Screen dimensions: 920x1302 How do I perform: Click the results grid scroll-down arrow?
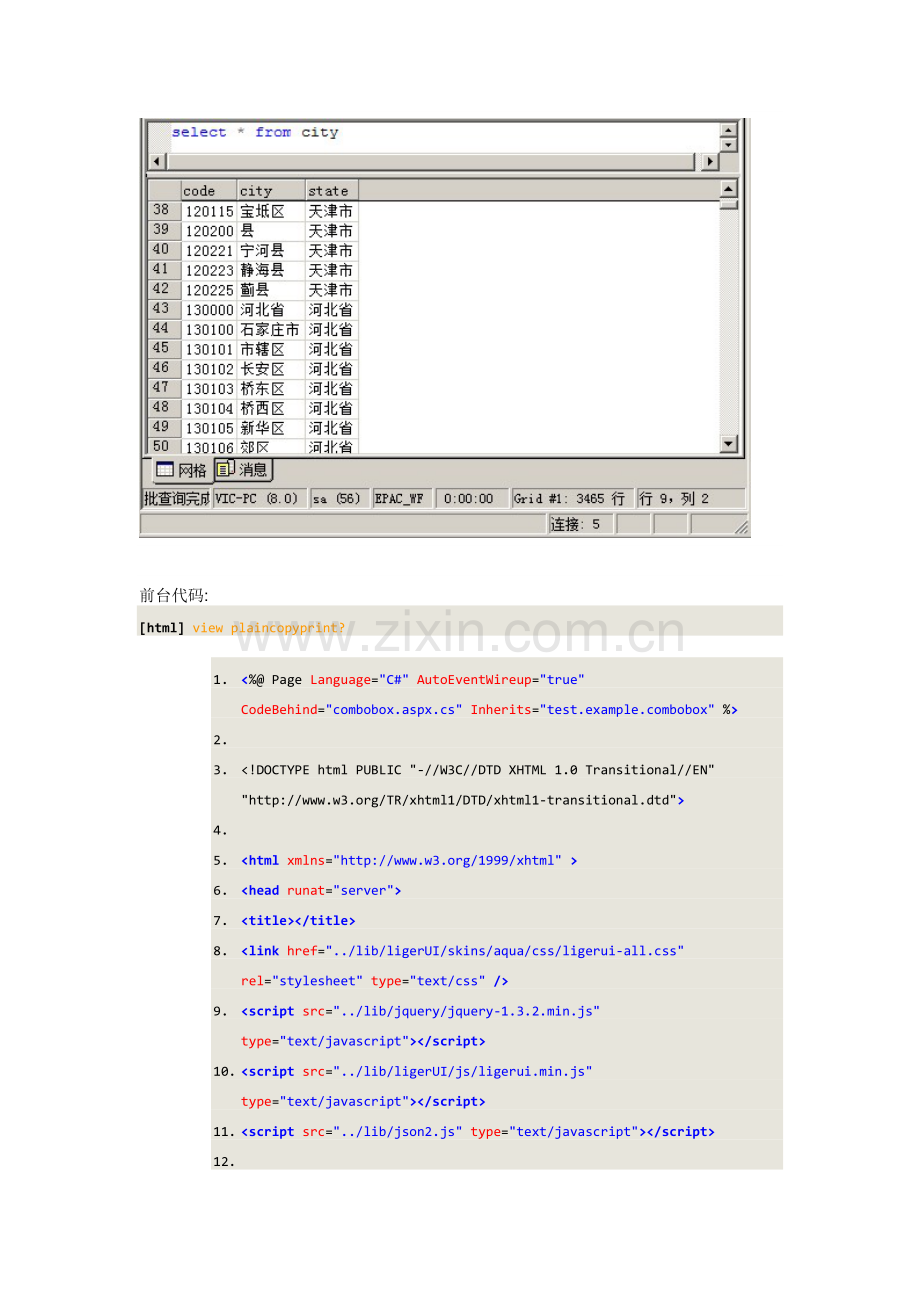click(729, 445)
